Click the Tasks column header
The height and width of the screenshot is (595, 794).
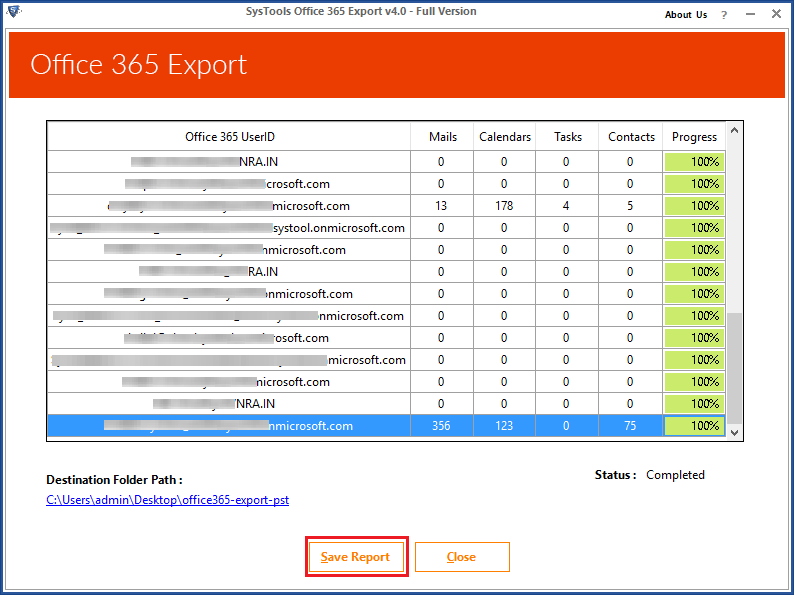[x=567, y=137]
